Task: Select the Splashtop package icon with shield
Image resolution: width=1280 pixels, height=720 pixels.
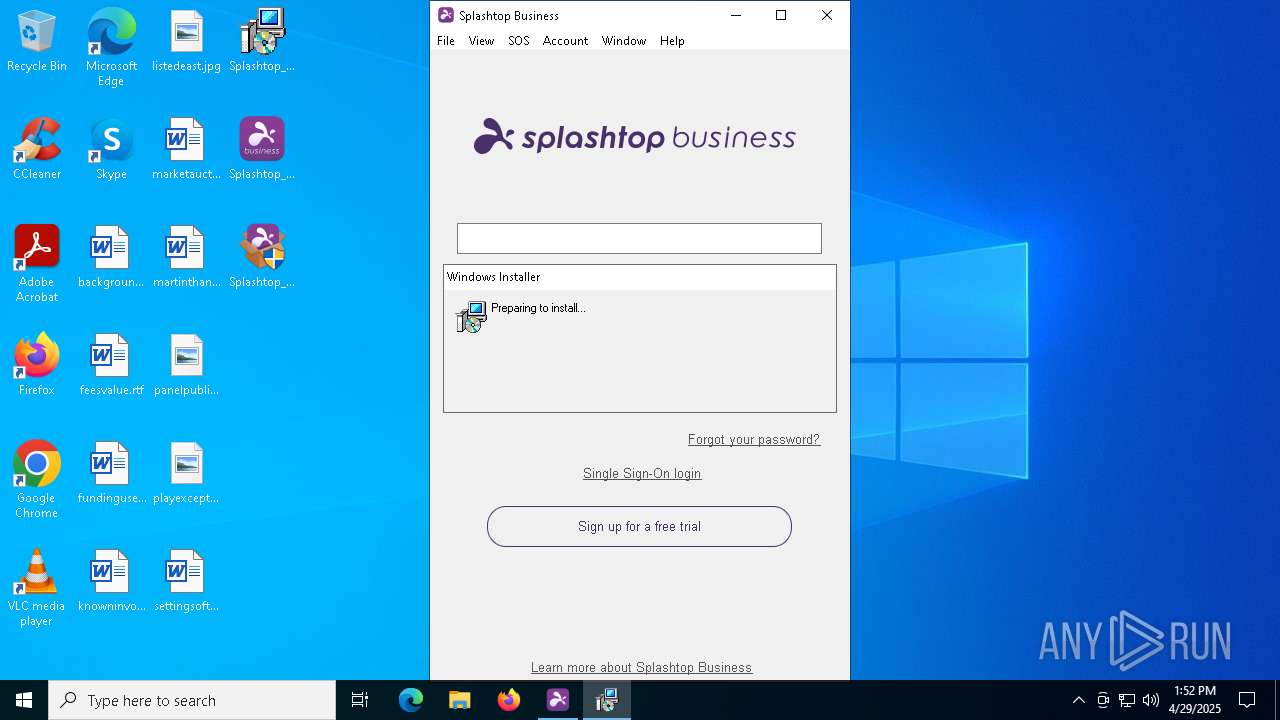Action: (x=262, y=258)
